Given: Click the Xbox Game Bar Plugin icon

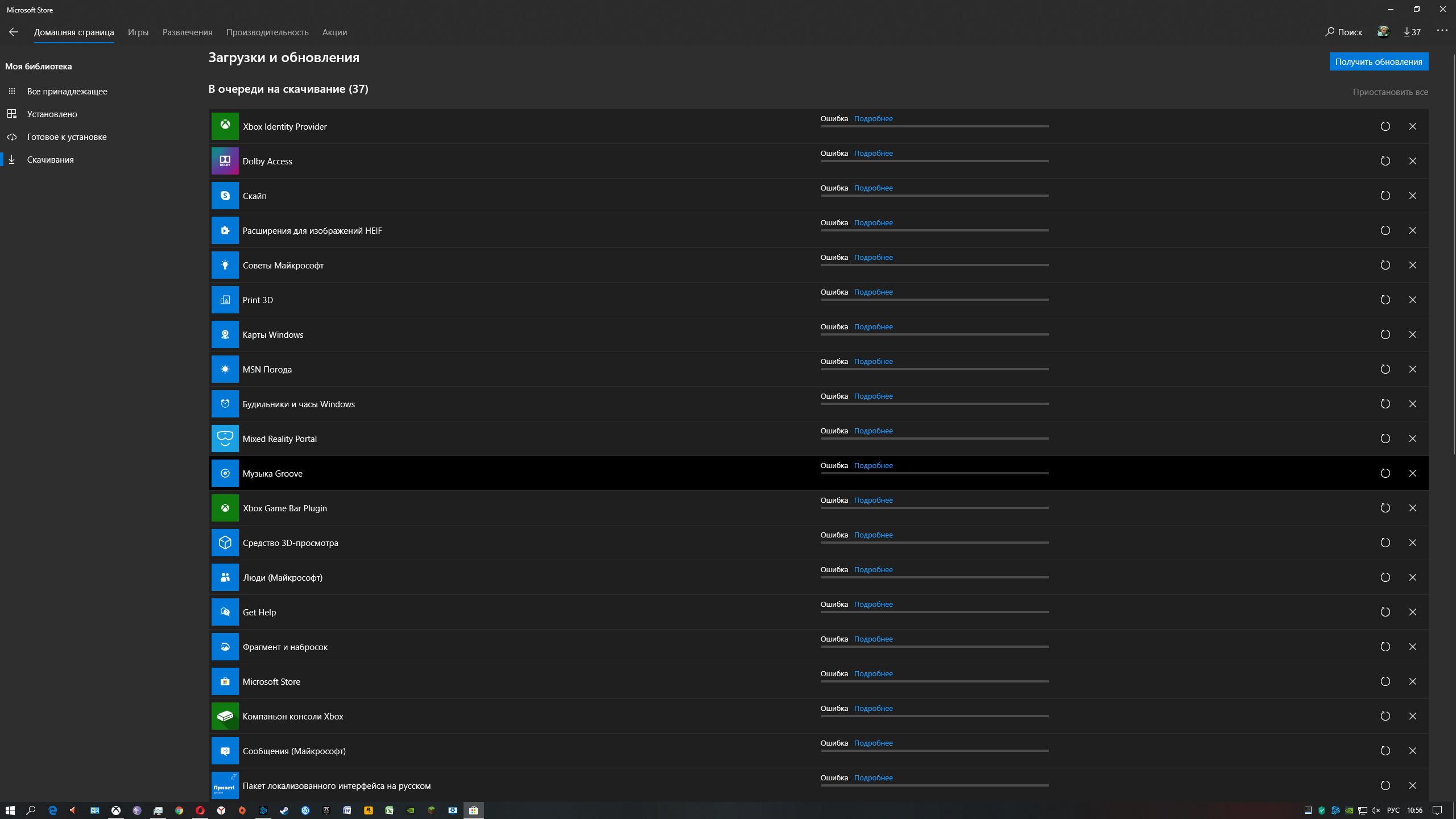Looking at the screenshot, I should click(x=225, y=508).
